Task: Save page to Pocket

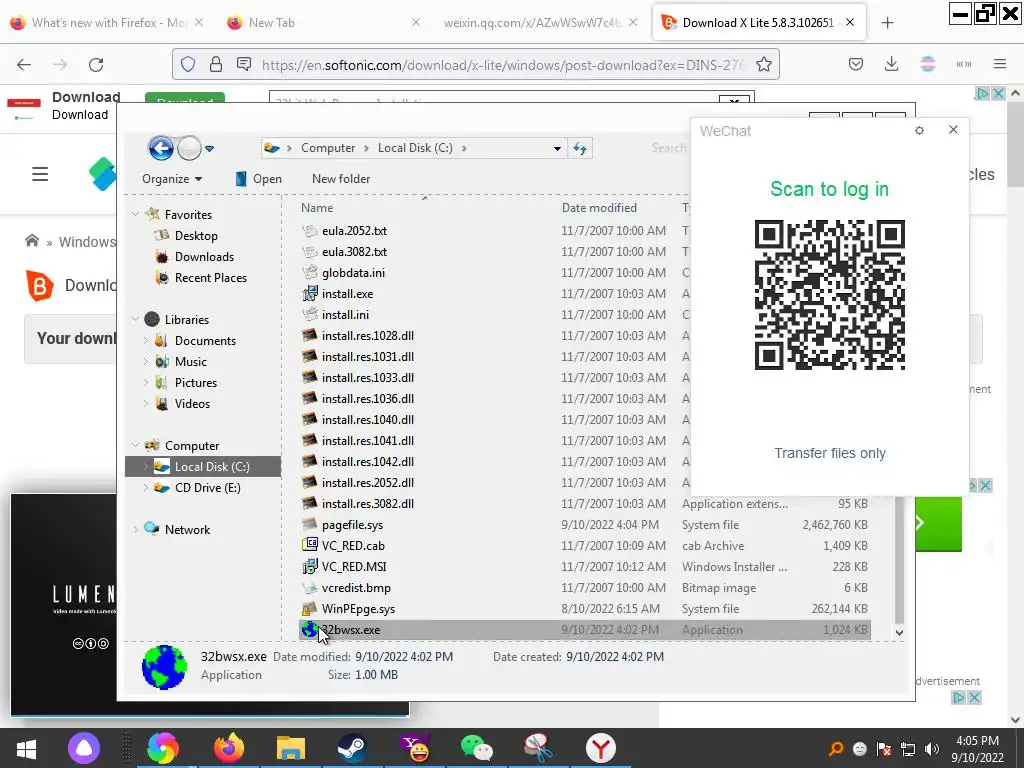Action: click(856, 64)
